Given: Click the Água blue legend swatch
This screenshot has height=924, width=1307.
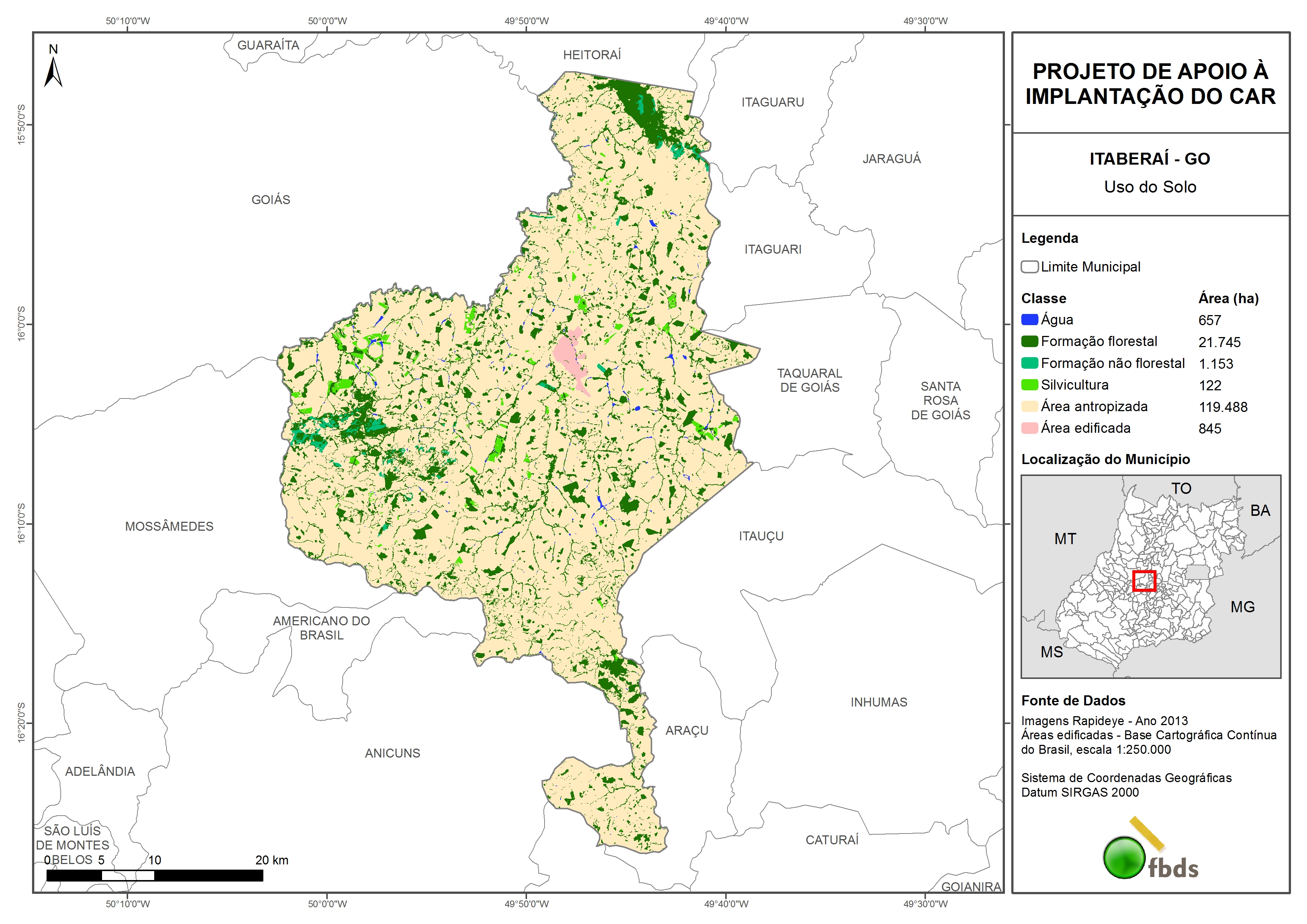Looking at the screenshot, I should pyautogui.click(x=1029, y=320).
